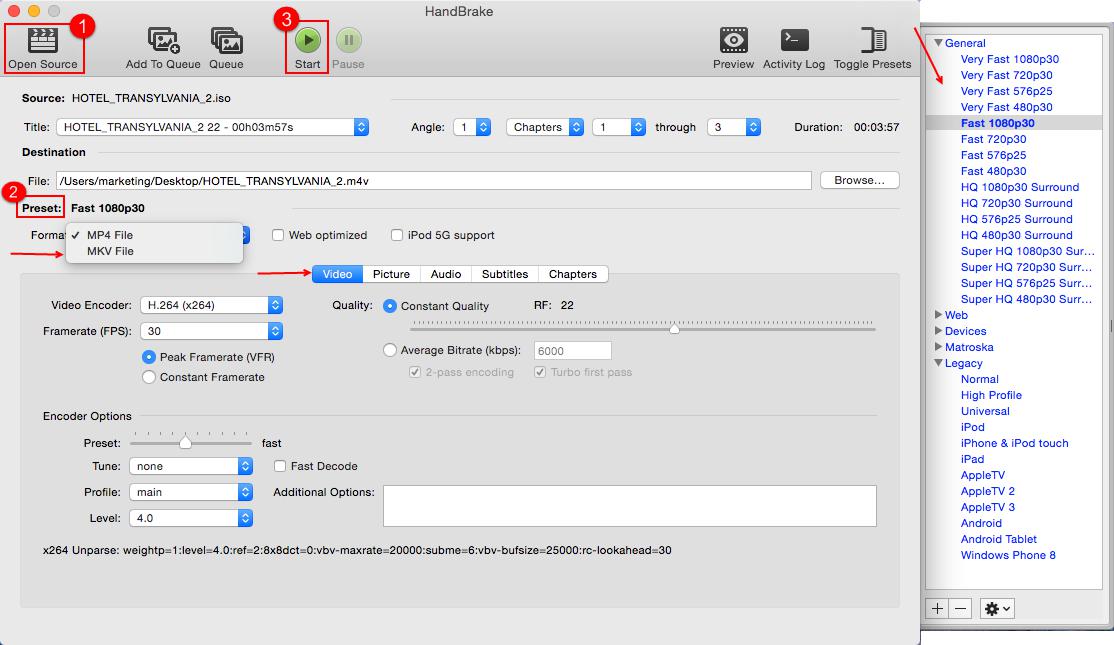Select the Fast 1080p30 preset row
1114x645 pixels.
(x=1014, y=123)
